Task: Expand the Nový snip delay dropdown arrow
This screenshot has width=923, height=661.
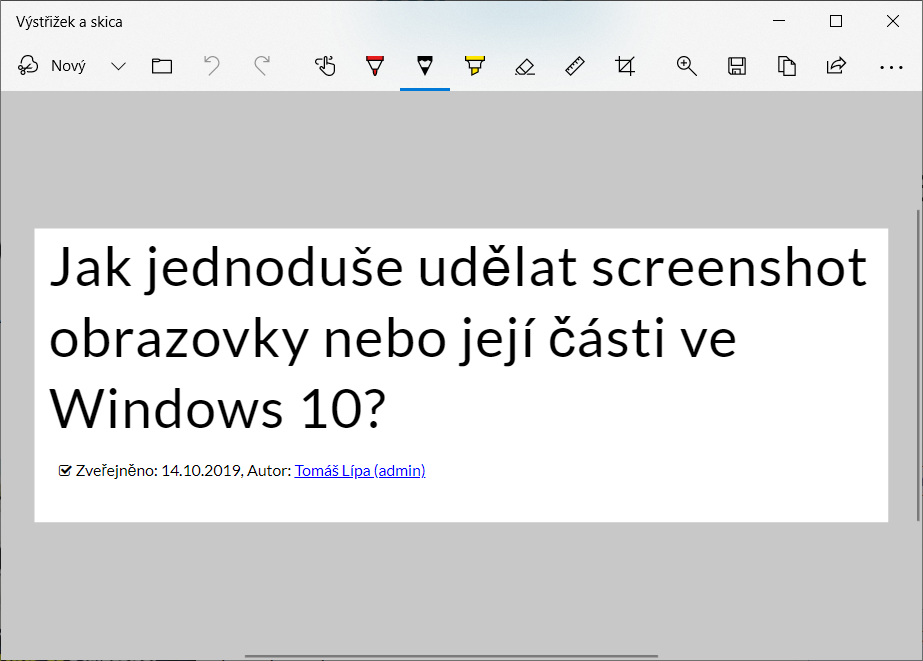Action: coord(118,66)
